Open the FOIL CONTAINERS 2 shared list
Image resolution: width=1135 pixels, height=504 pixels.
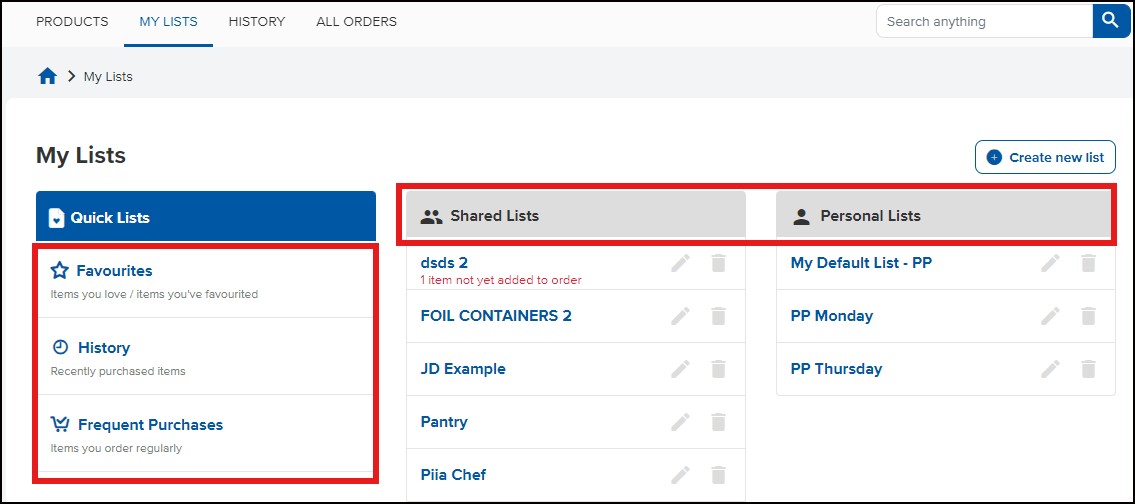click(x=496, y=316)
